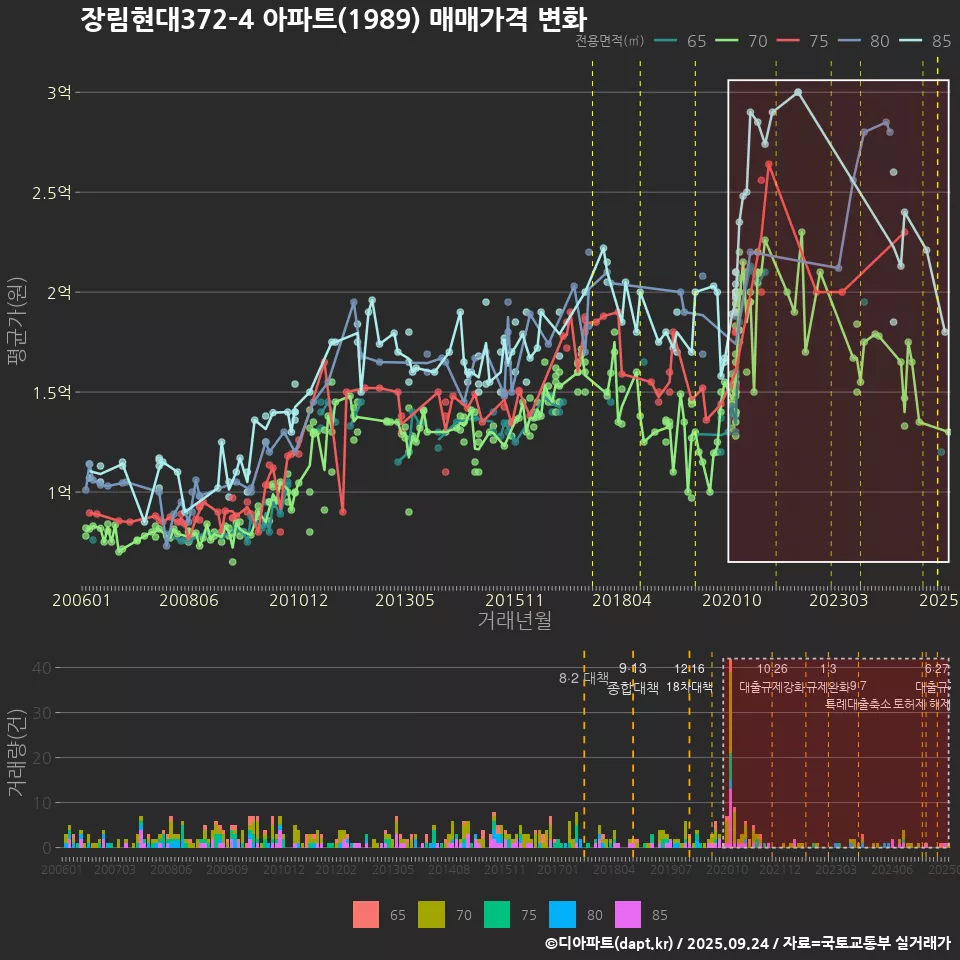Select the blue 80 swatch in bottom legend
Viewport: 960px width, 960px height.
[562, 914]
